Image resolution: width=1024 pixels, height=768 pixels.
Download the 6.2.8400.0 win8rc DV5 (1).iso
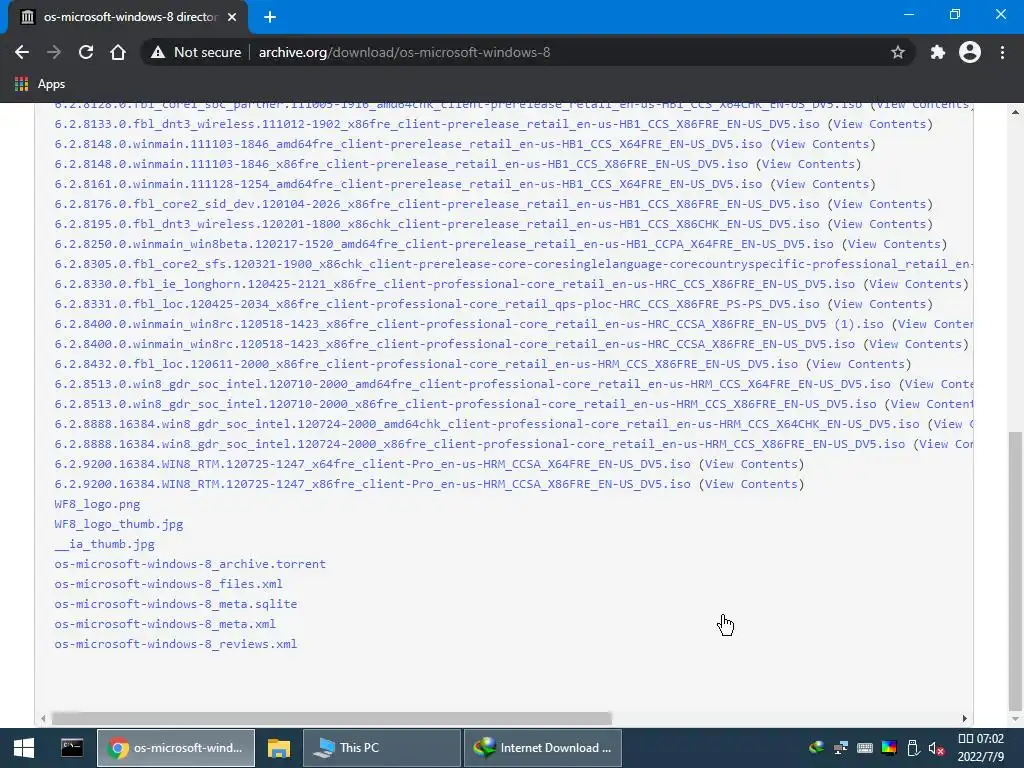click(469, 324)
